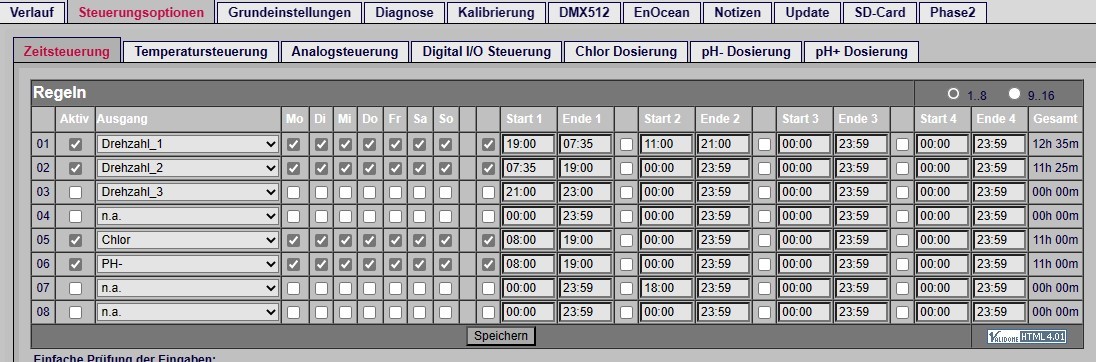The height and width of the screenshot is (362, 1096).
Task: Disable Aktiv checkbox for rule 06
Action: pyautogui.click(x=75, y=263)
